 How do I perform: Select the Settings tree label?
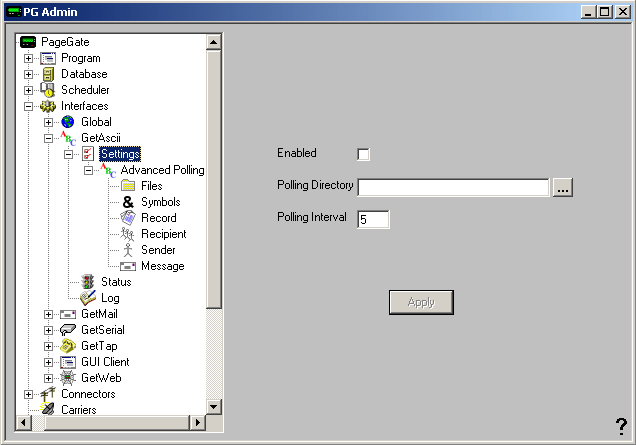click(x=120, y=154)
